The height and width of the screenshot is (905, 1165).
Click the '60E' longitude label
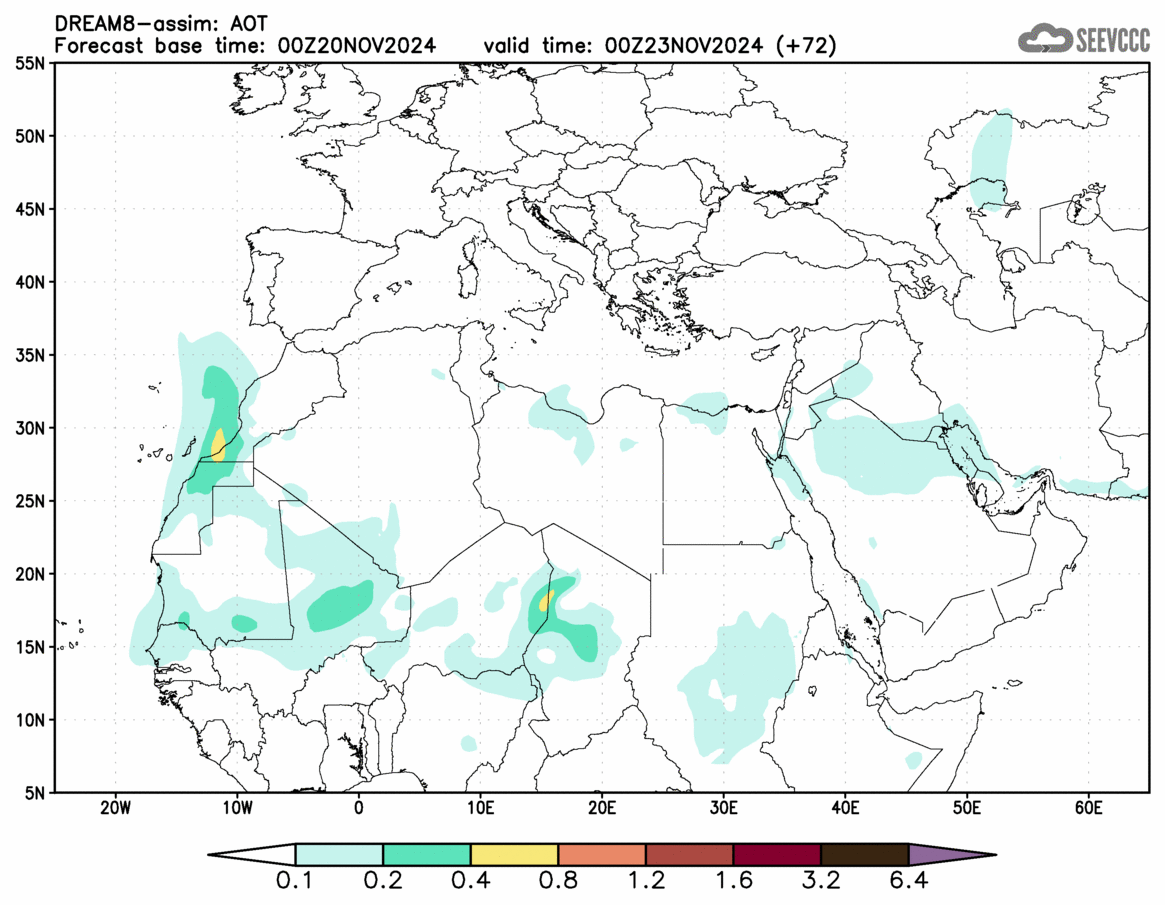[x=1088, y=808]
